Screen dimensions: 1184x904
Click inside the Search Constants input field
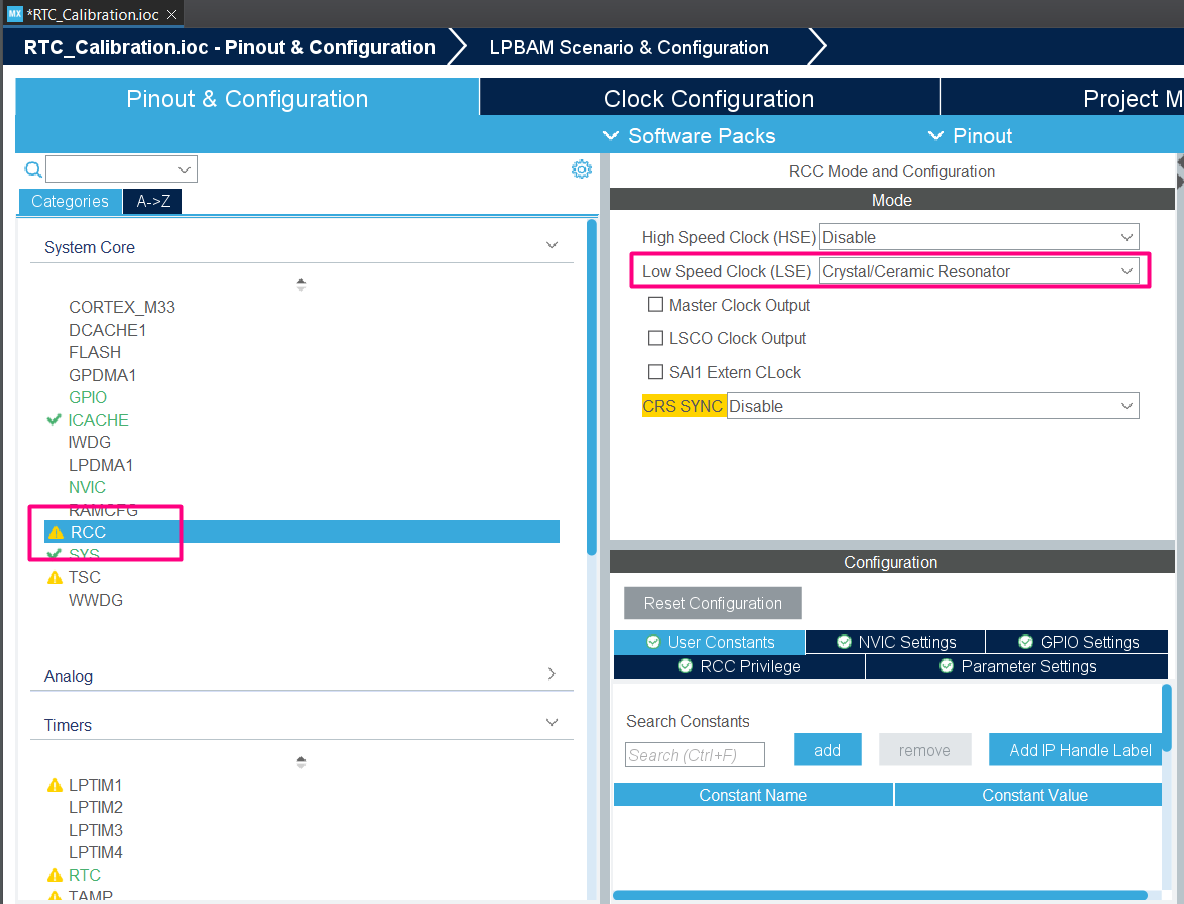coord(694,754)
